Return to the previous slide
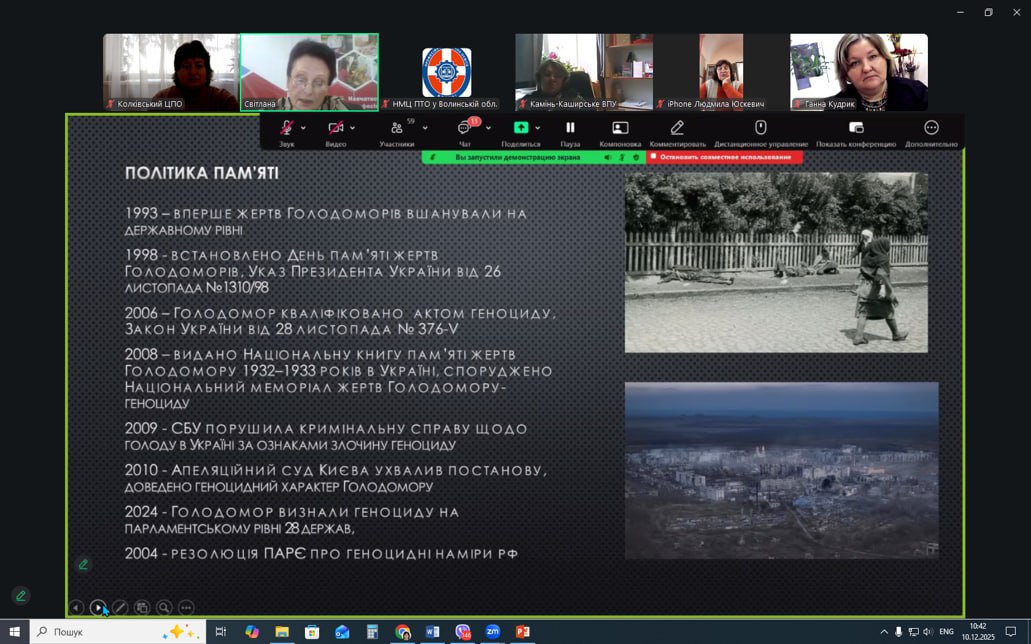The height and width of the screenshot is (644, 1031). pos(76,607)
